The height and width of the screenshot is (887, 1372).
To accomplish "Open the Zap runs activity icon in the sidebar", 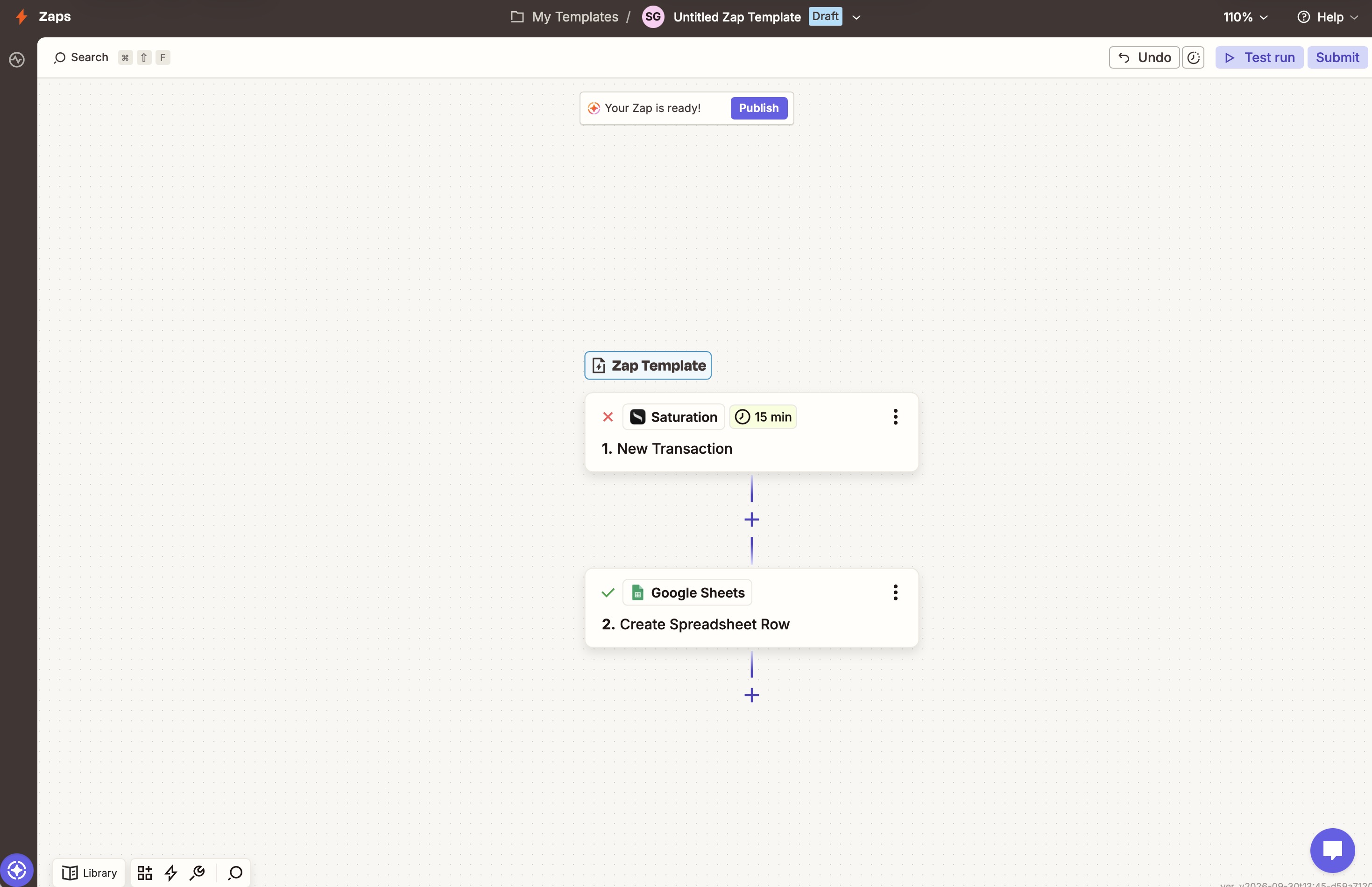I will click(x=17, y=60).
